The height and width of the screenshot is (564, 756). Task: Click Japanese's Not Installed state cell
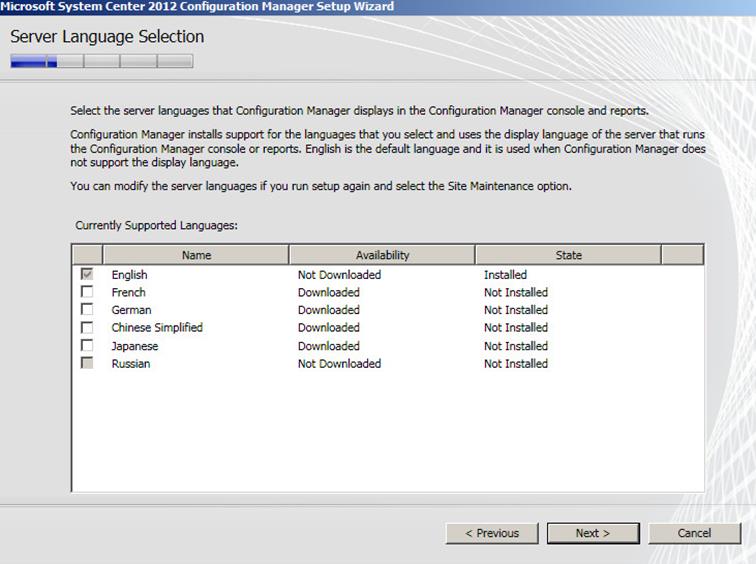click(x=516, y=346)
